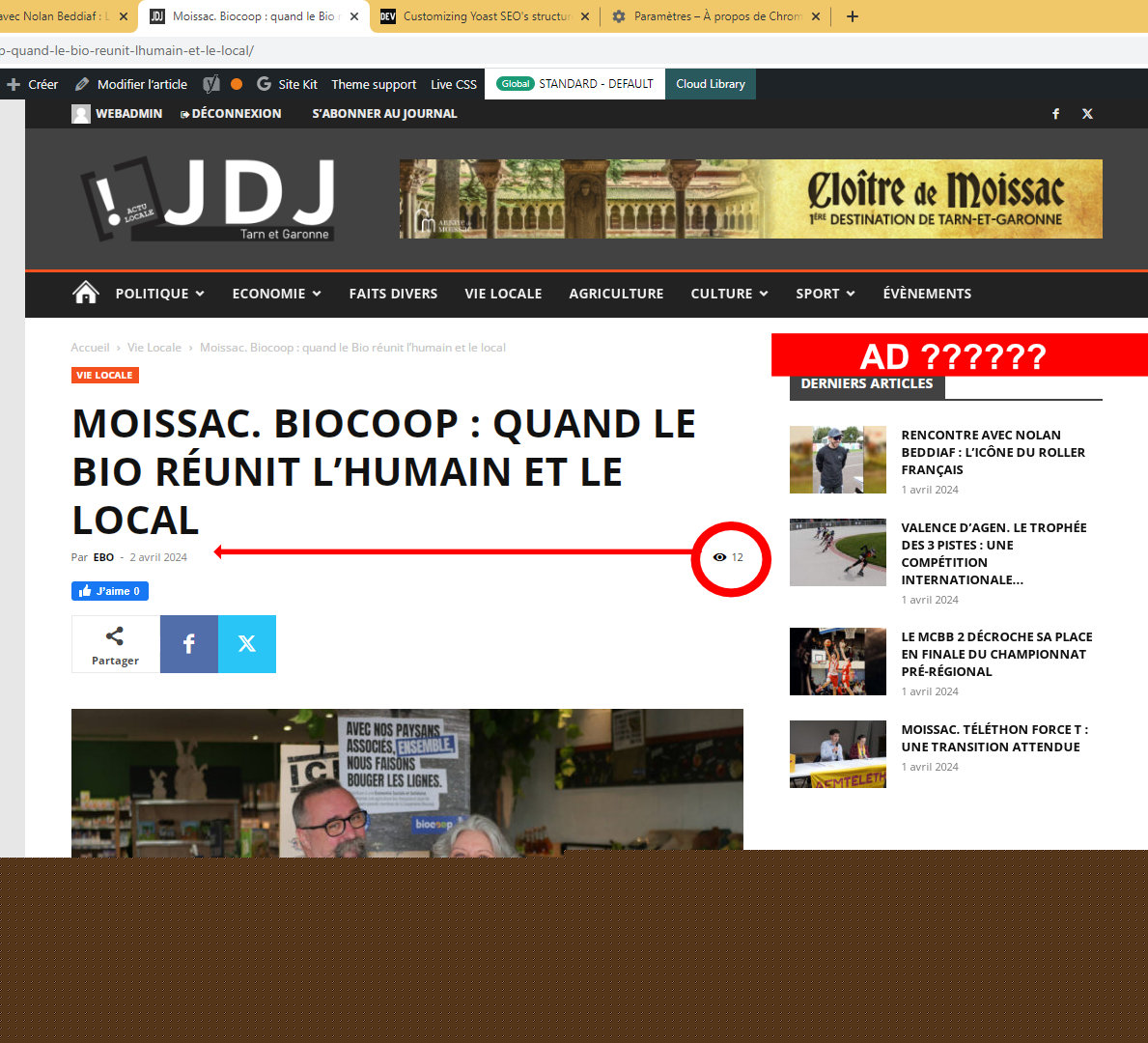Viewport: 1148px width, 1043px height.
Task: Click the orange Yoast status dot
Action: (237, 84)
